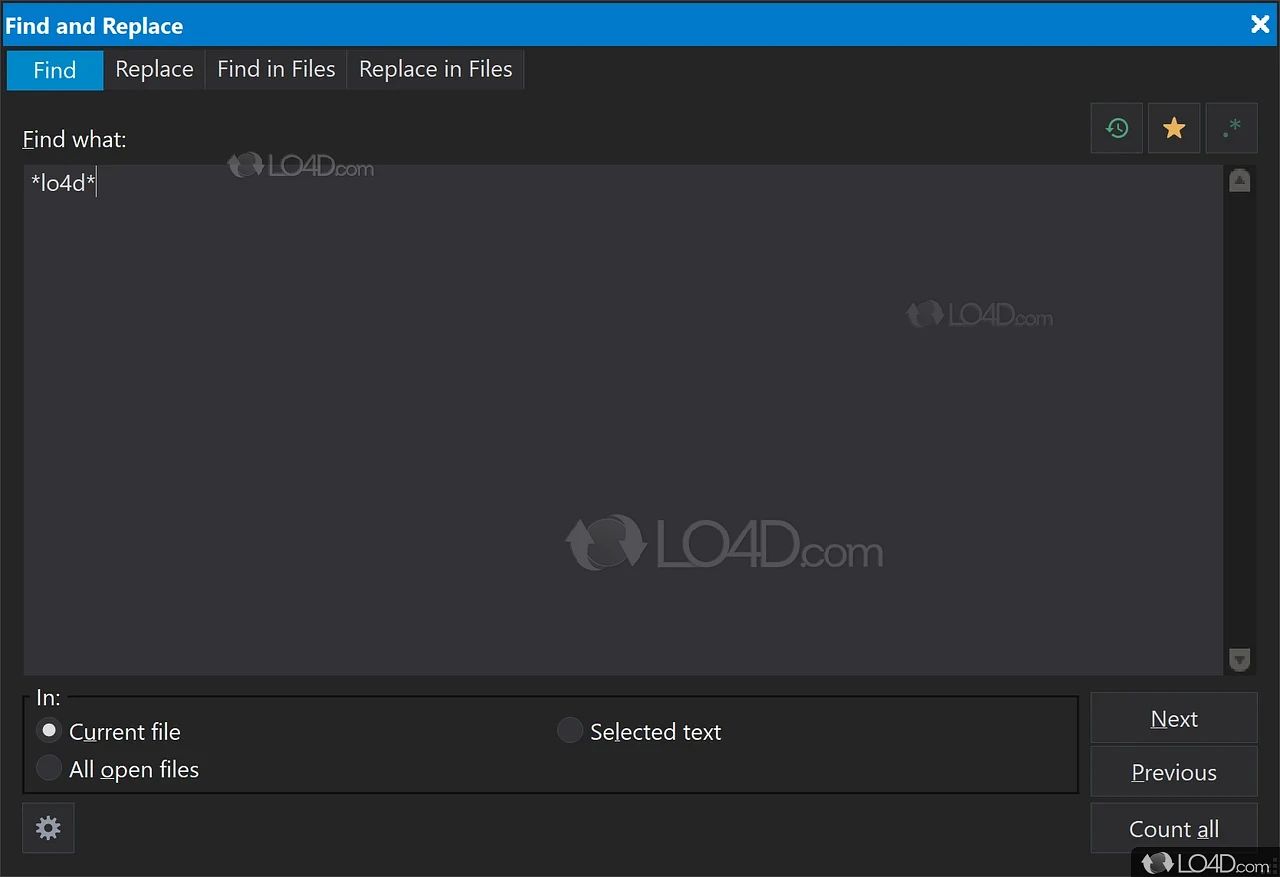1280x877 pixels.
Task: Click the Next button
Action: click(1174, 718)
